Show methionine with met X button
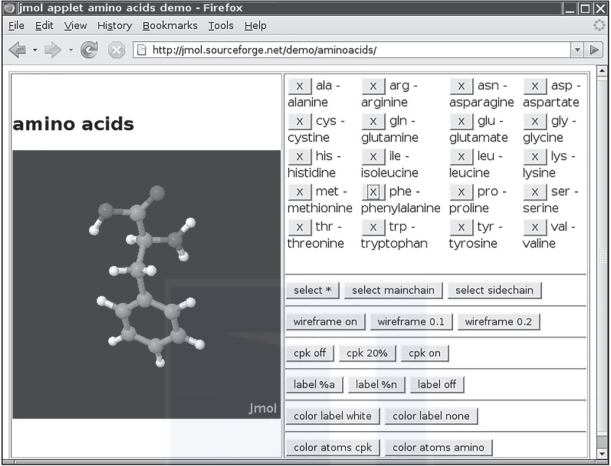The width and height of the screenshot is (611, 466). click(299, 192)
